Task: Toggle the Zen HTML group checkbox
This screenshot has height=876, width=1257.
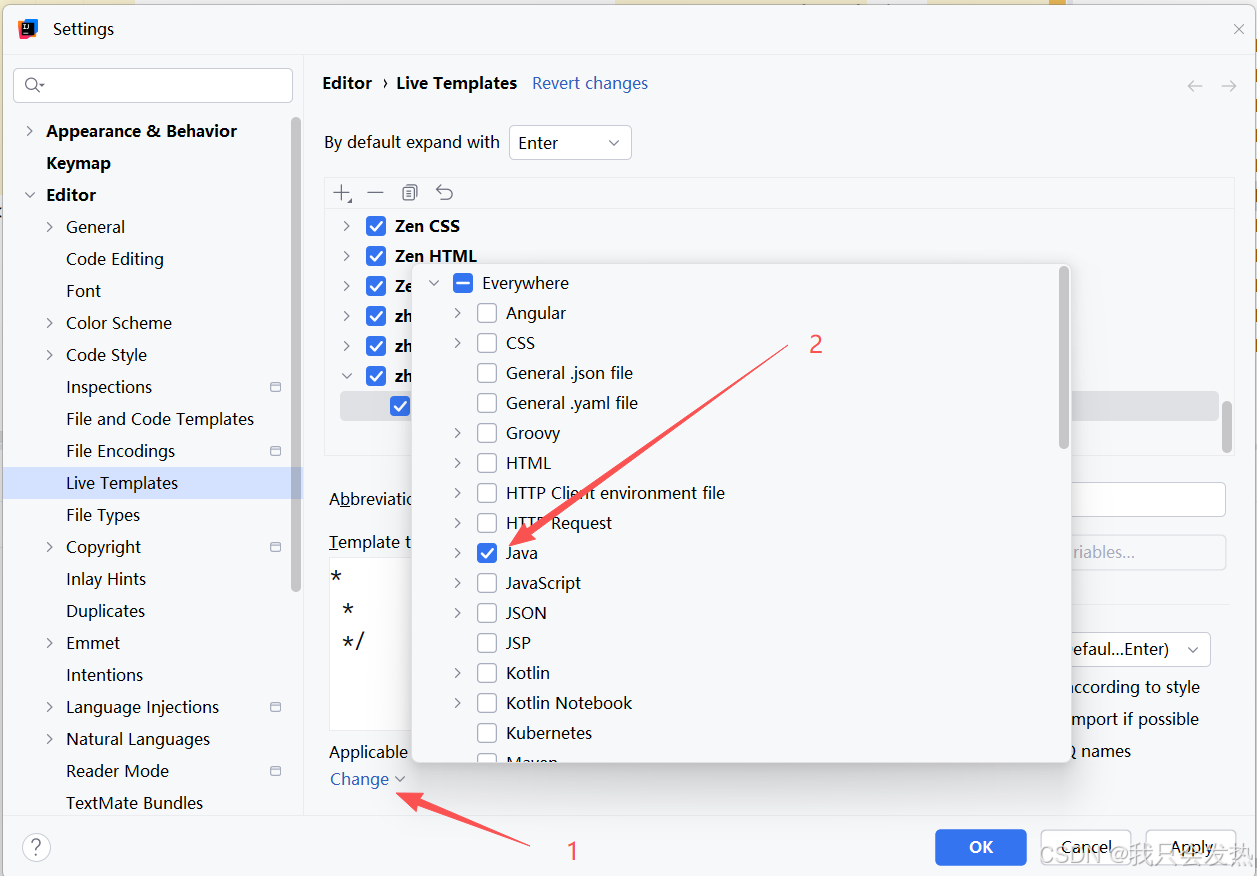Action: [376, 256]
